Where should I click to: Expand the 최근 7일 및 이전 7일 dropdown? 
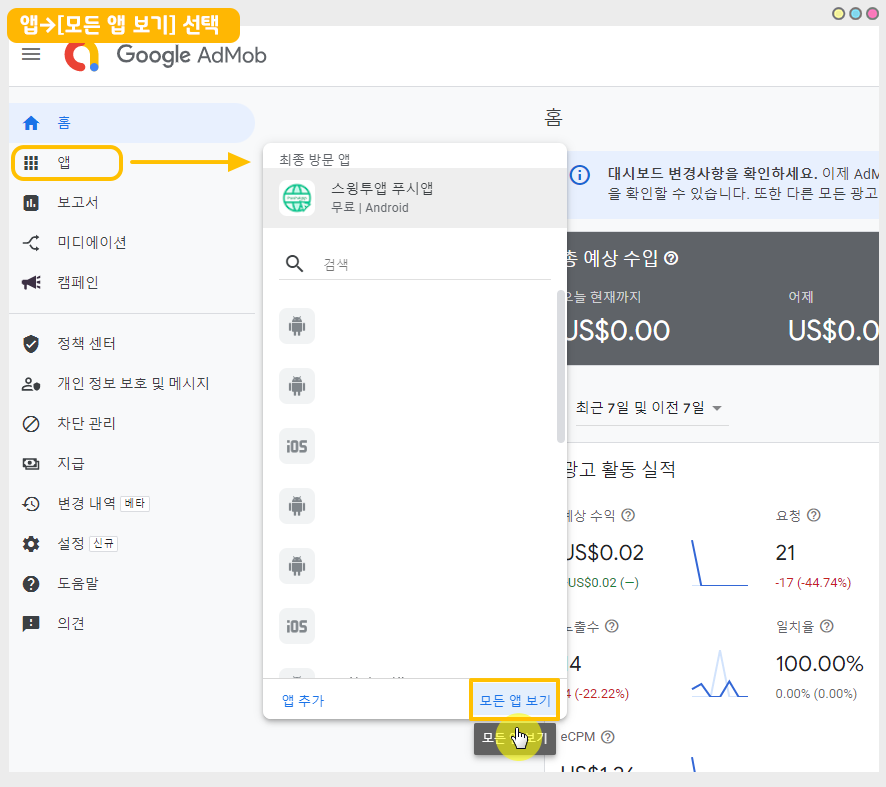(649, 408)
